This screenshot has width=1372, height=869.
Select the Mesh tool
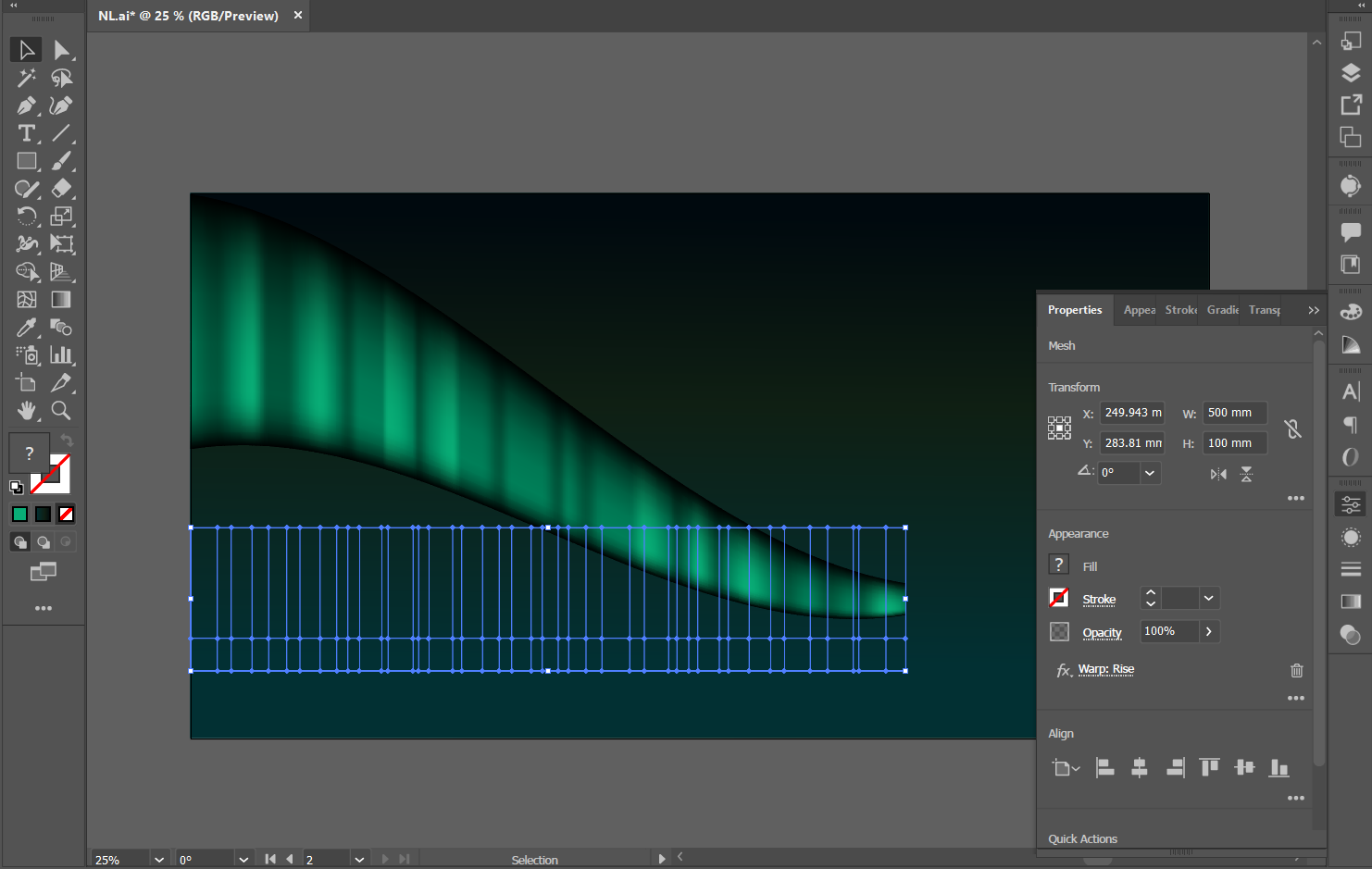tap(26, 300)
